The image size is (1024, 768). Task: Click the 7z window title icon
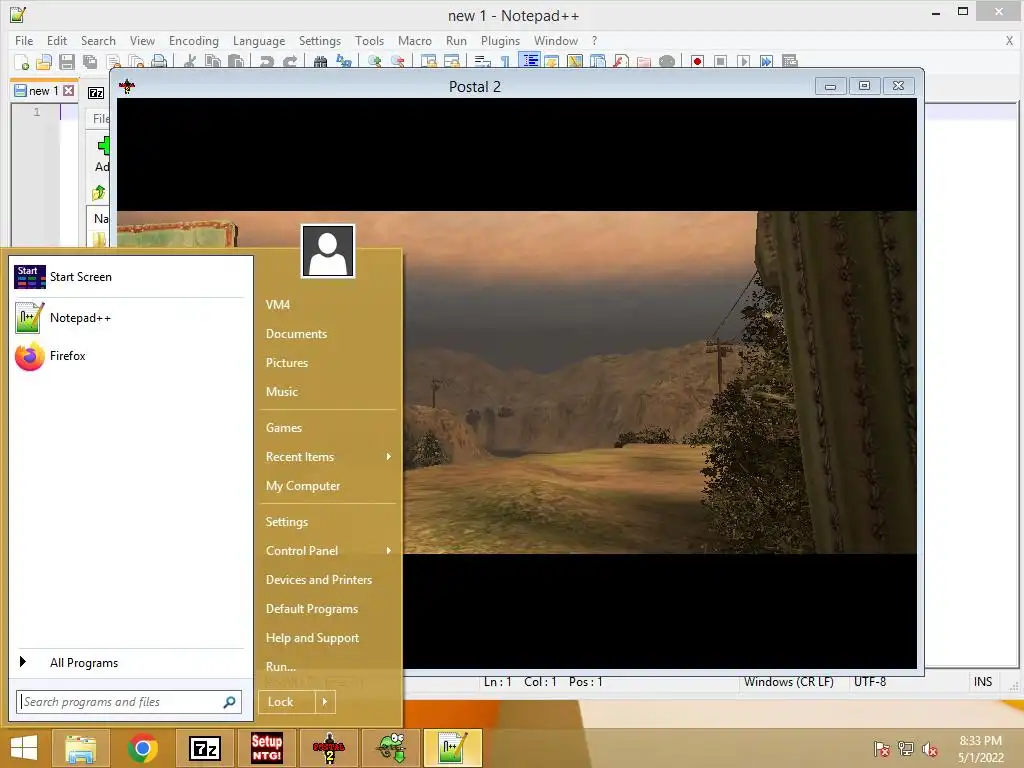(x=96, y=93)
